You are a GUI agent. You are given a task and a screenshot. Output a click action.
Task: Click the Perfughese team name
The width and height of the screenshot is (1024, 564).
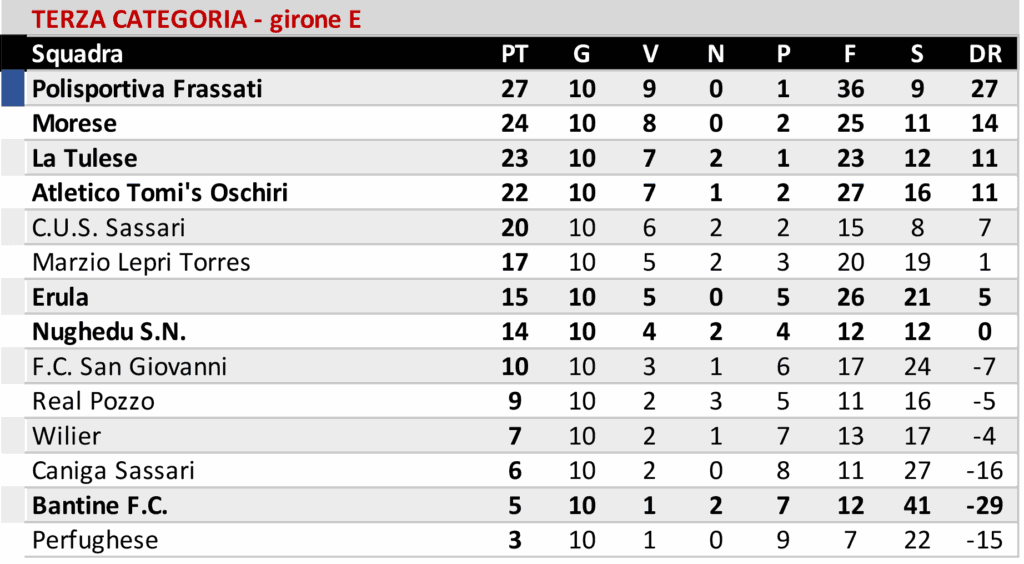[95, 540]
